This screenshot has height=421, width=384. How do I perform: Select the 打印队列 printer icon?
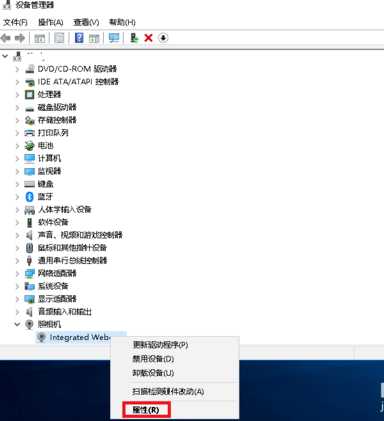[x=30, y=133]
